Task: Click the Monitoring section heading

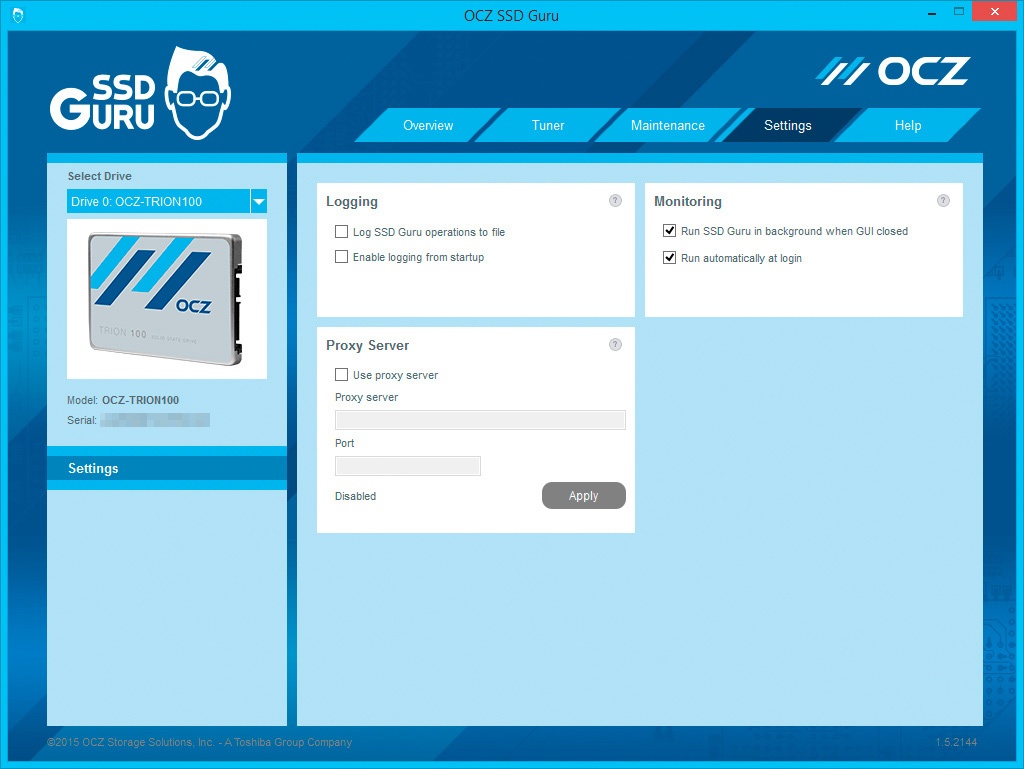Action: pyautogui.click(x=688, y=202)
